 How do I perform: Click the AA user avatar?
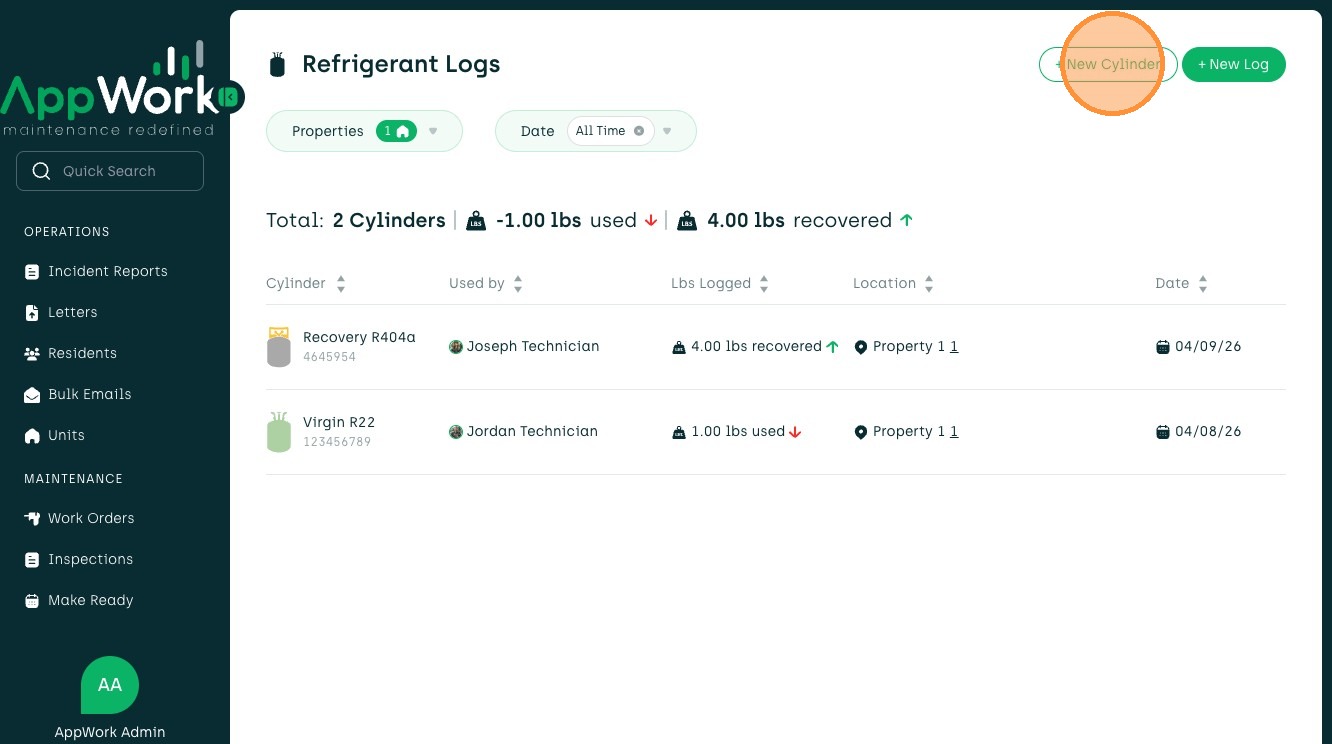tap(110, 685)
